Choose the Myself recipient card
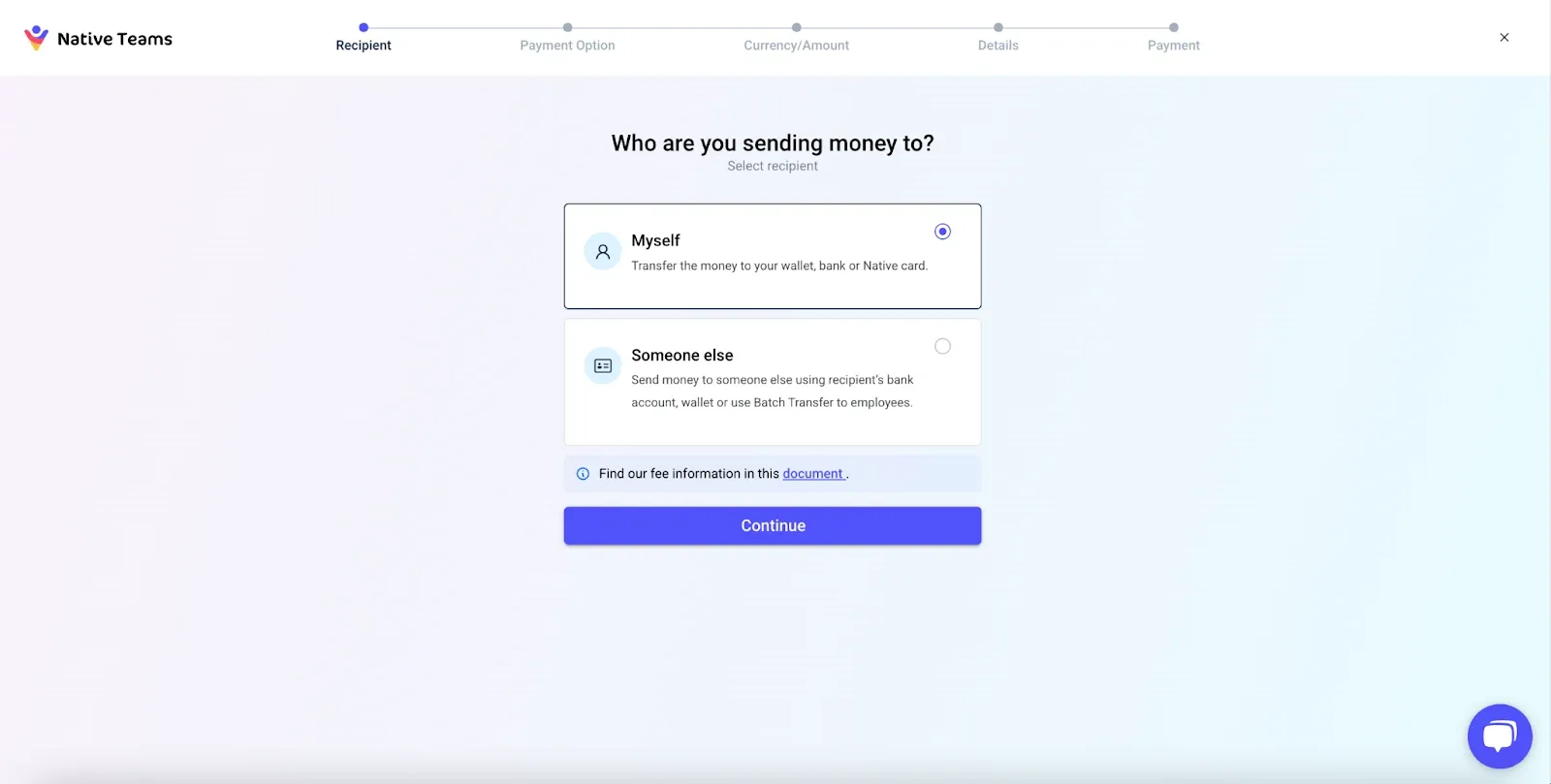 click(x=773, y=256)
